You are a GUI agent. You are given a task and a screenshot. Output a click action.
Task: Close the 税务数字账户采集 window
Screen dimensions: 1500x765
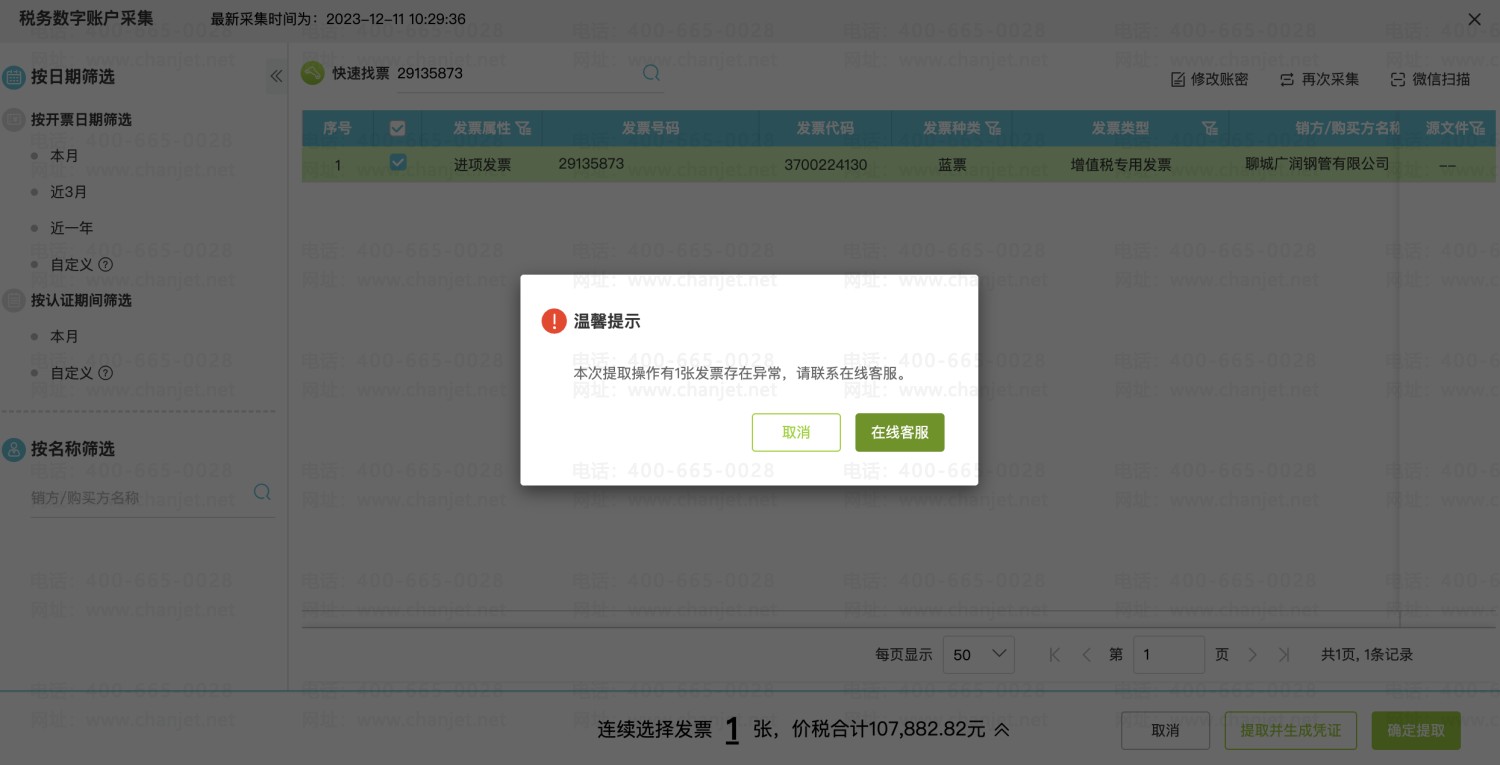(1474, 19)
